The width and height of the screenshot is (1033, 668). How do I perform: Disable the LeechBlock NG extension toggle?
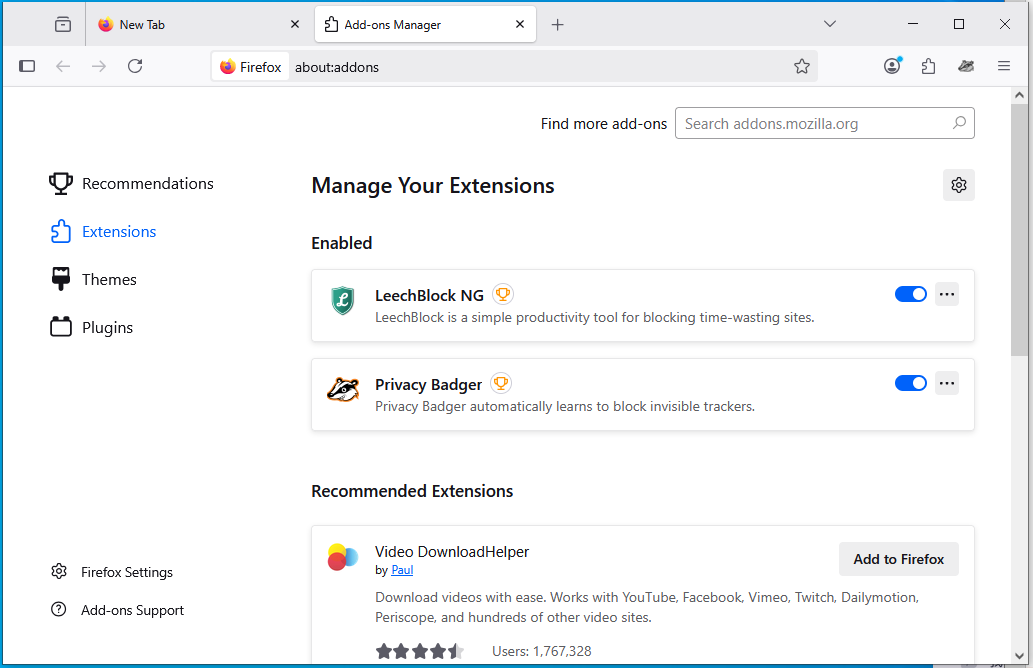click(911, 294)
